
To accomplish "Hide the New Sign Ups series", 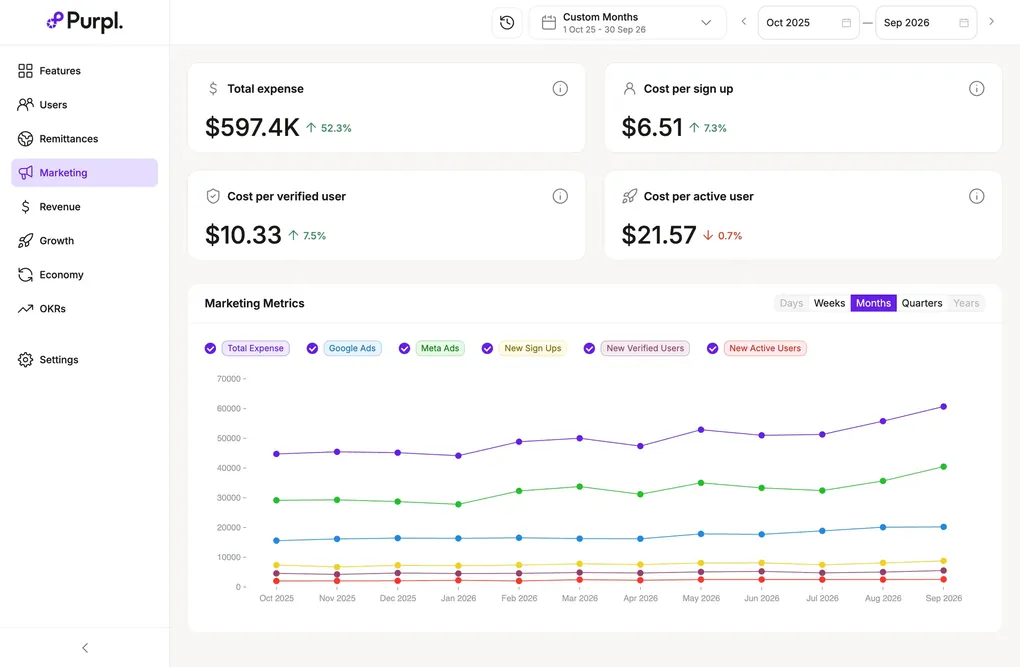I will pos(487,348).
